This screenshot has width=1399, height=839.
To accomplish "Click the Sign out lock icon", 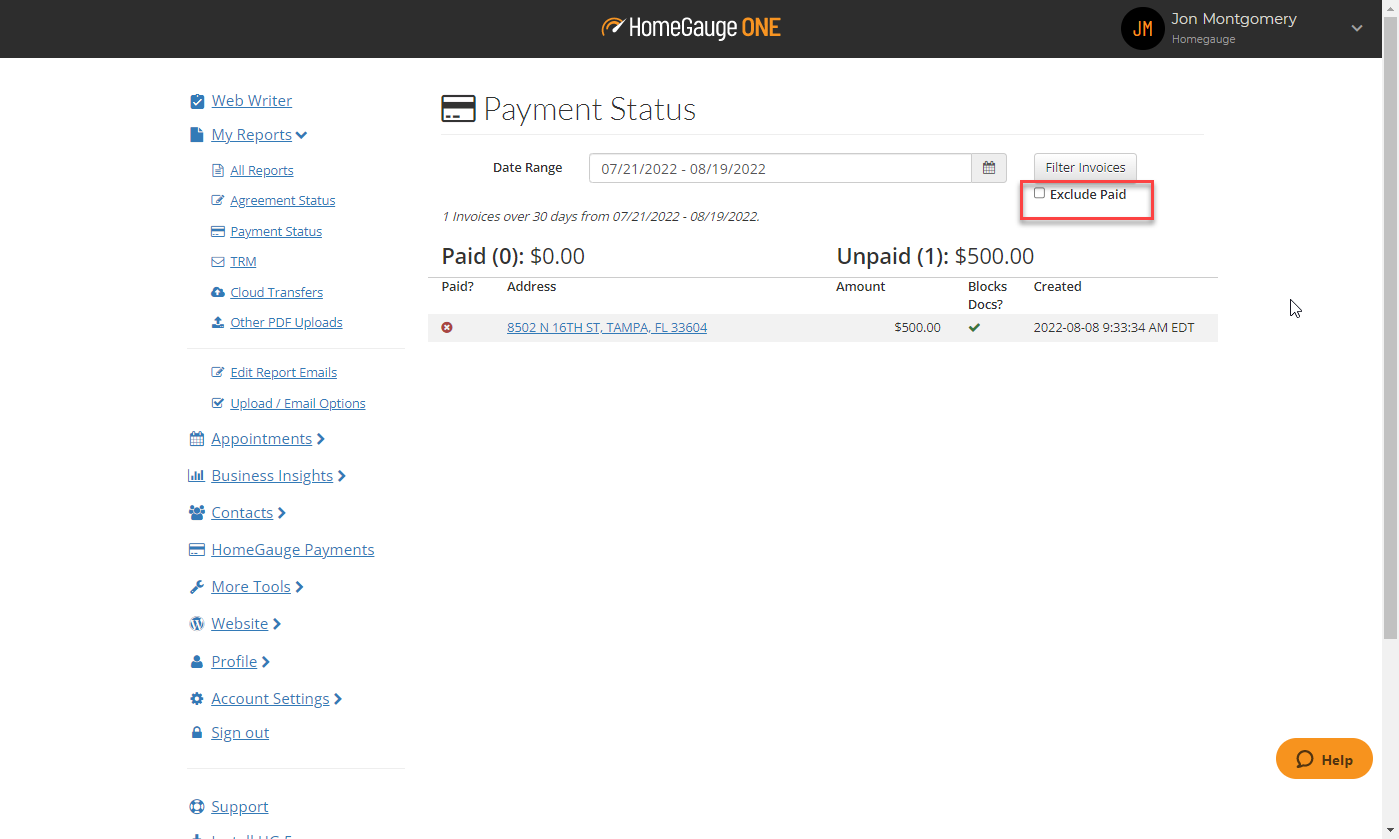I will pyautogui.click(x=197, y=733).
